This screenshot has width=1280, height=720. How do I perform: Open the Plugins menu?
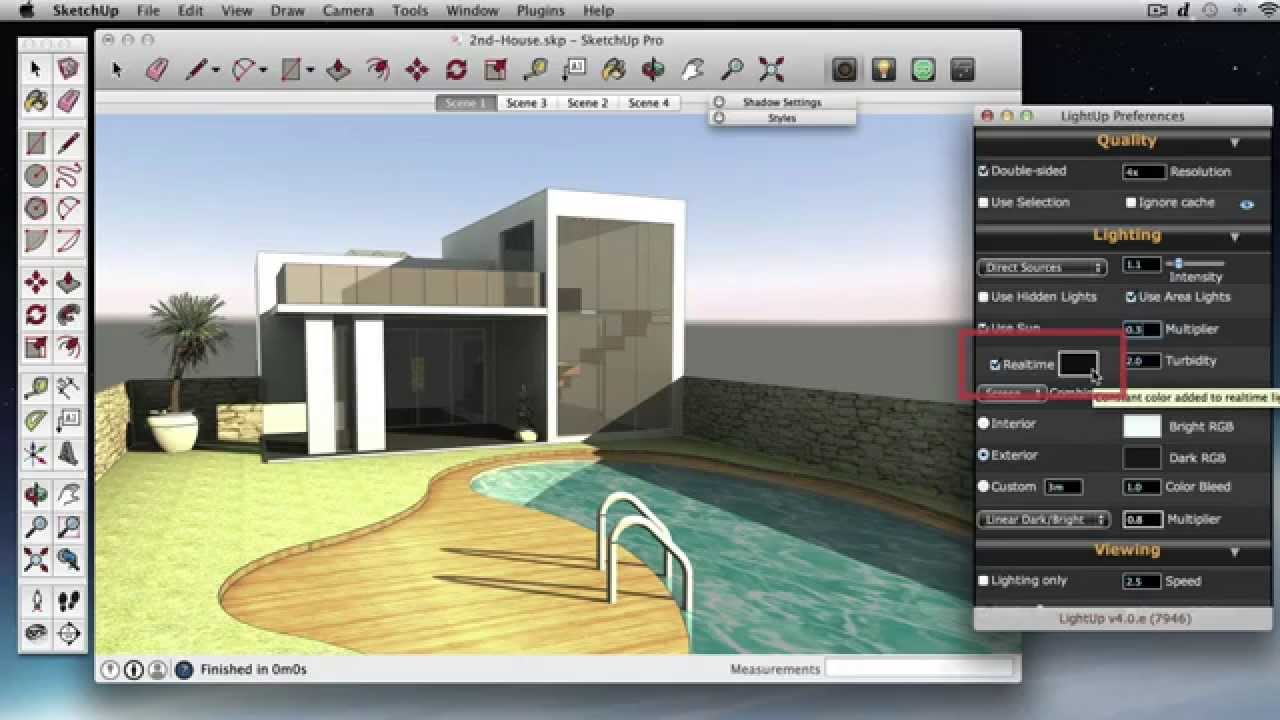(540, 11)
